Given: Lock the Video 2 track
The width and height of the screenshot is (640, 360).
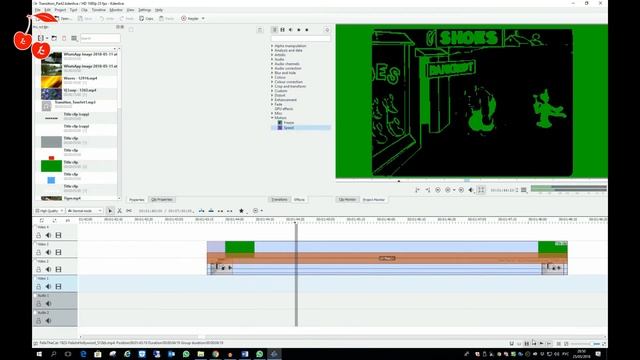Looking at the screenshot, I should pos(39,269).
